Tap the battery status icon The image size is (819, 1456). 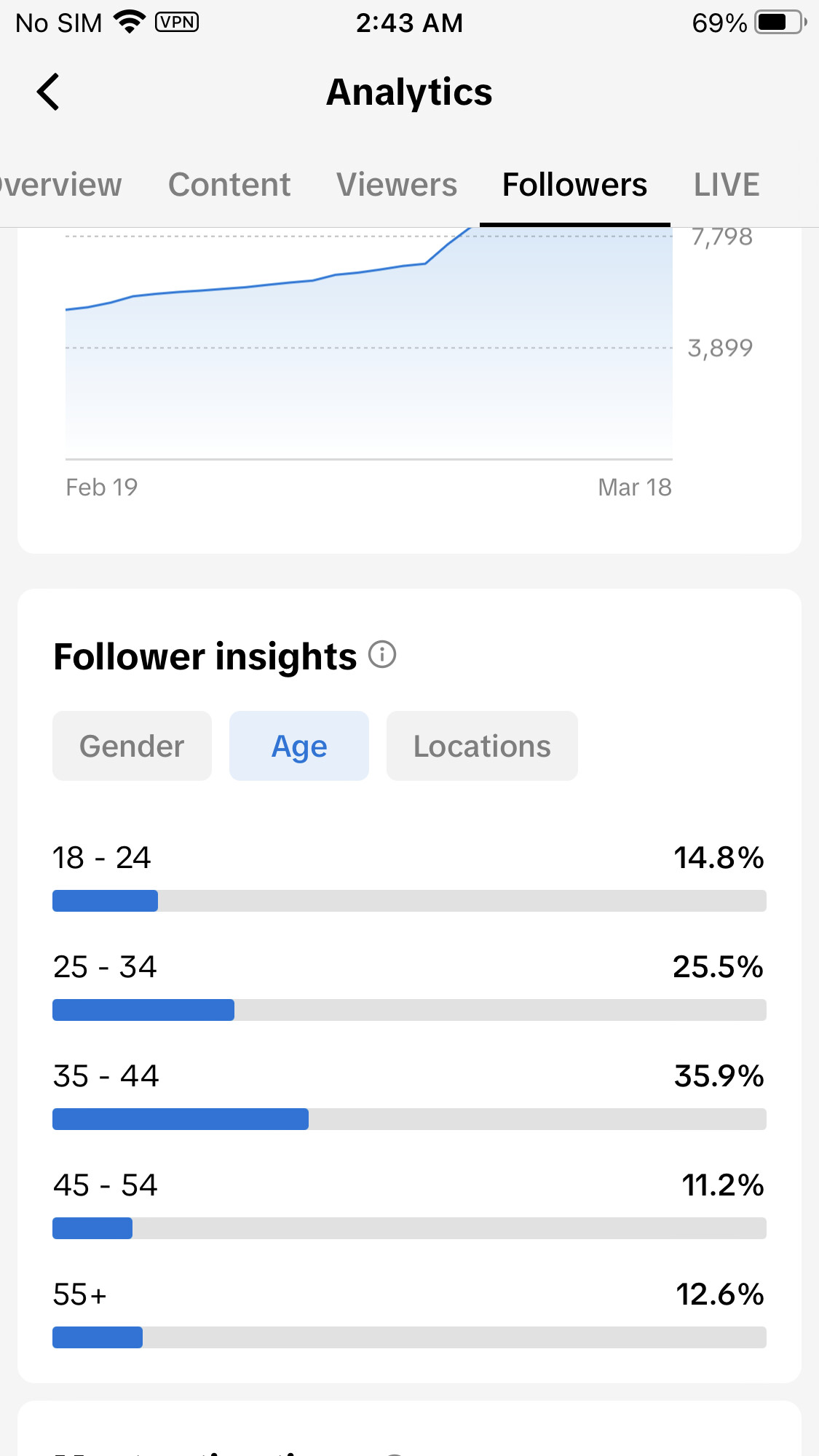click(x=780, y=23)
